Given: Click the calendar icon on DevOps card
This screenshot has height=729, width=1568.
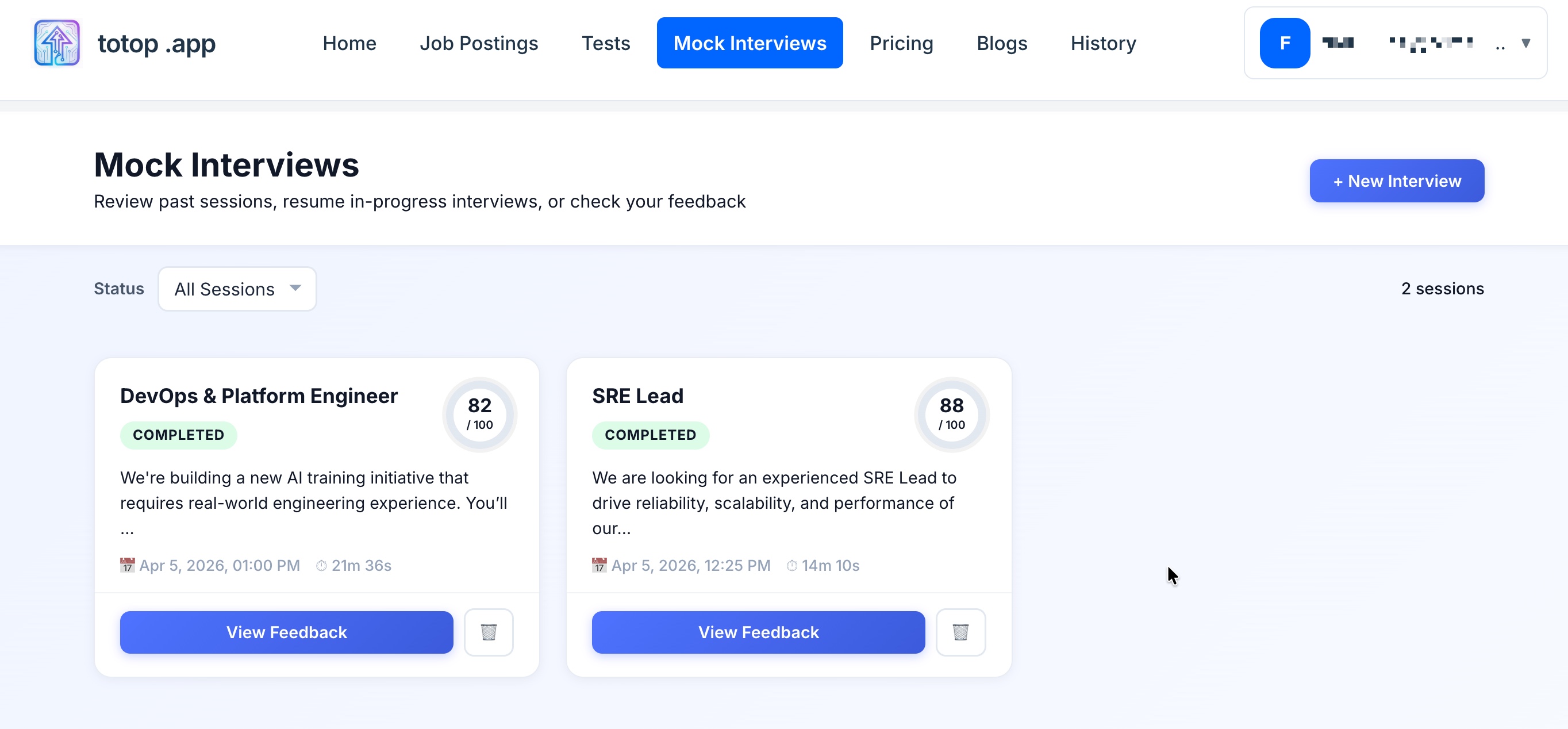Looking at the screenshot, I should coord(126,565).
